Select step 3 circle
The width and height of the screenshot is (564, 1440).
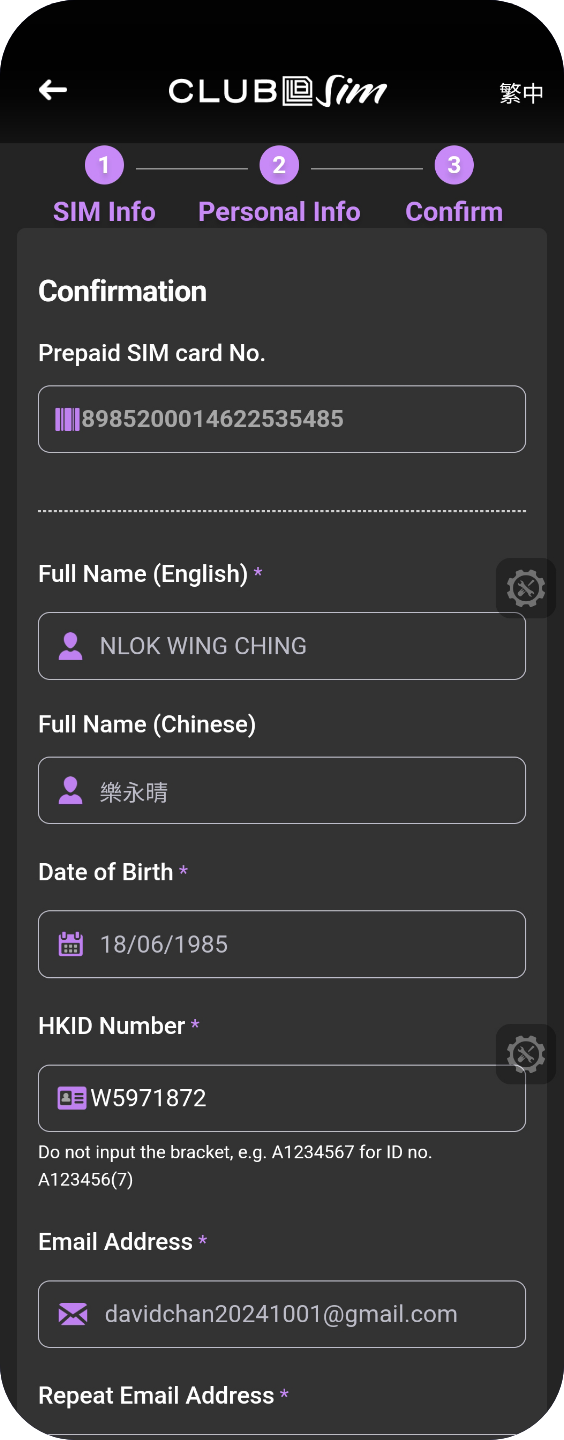(454, 165)
